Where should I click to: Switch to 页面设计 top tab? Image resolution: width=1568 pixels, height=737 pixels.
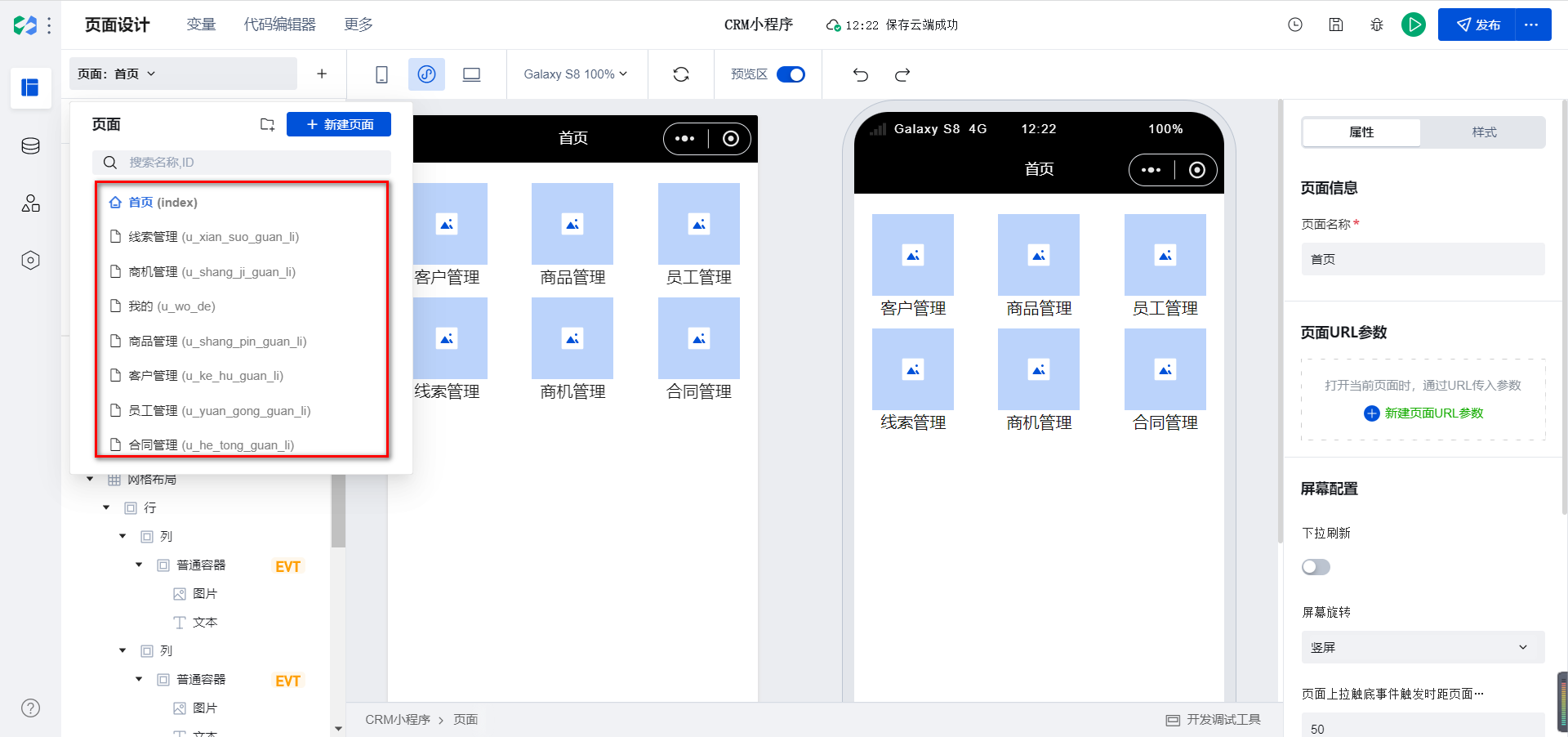[118, 25]
